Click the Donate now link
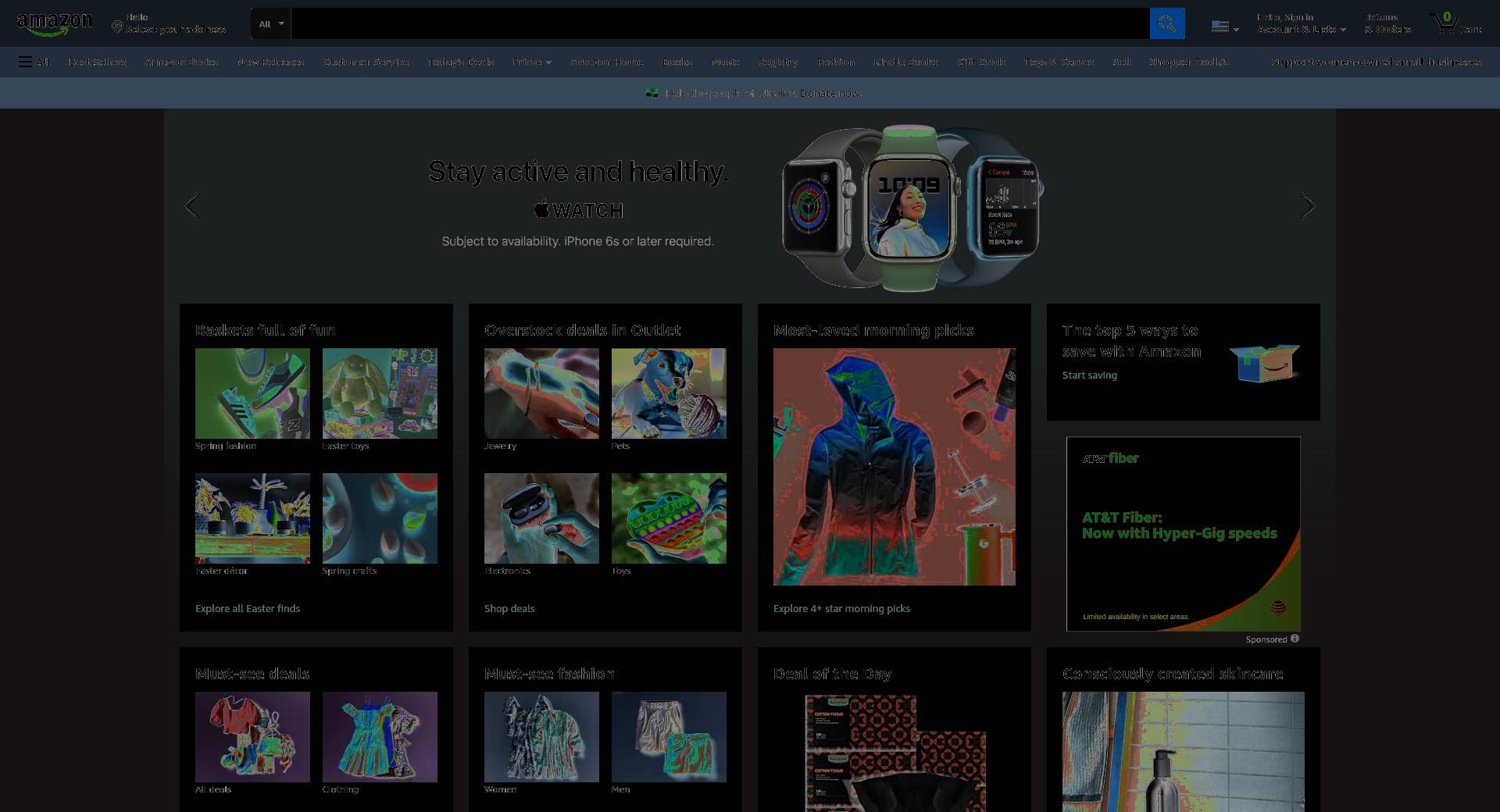The width and height of the screenshot is (1500, 812). click(830, 93)
